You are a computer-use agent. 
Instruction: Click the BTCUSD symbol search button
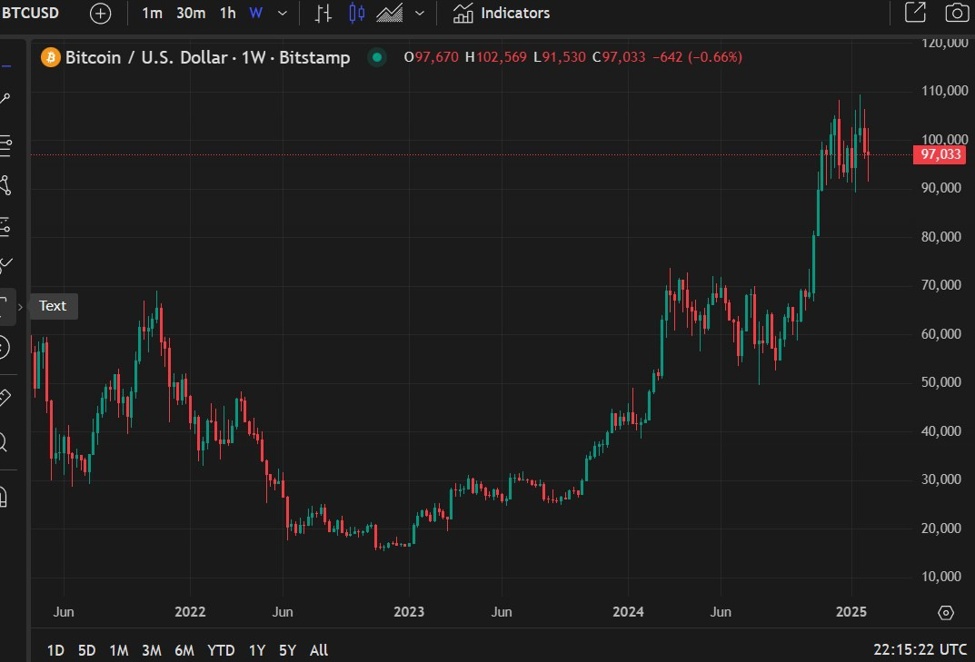coord(30,13)
